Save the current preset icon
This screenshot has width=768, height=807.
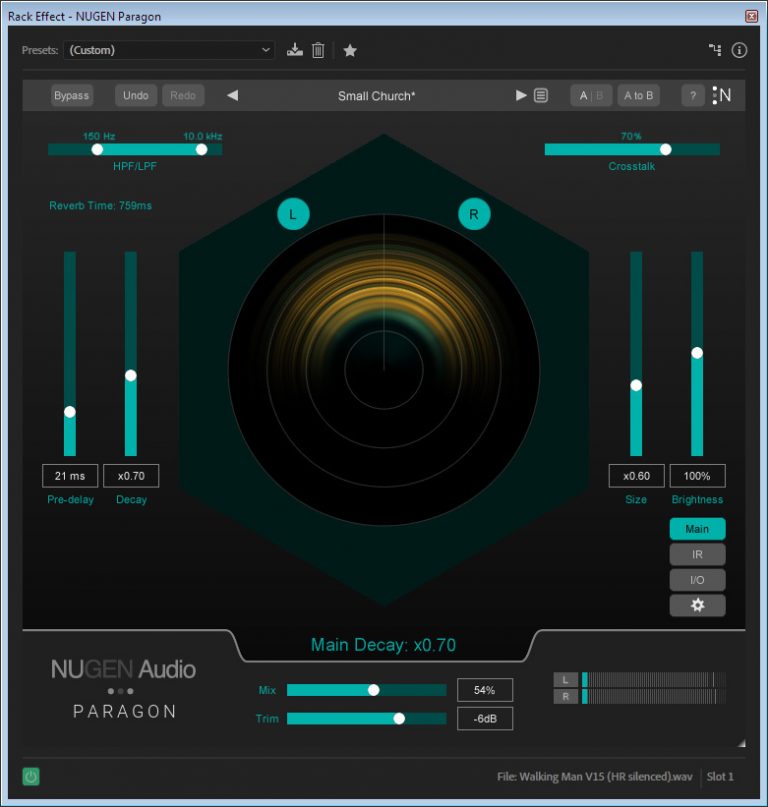point(294,50)
